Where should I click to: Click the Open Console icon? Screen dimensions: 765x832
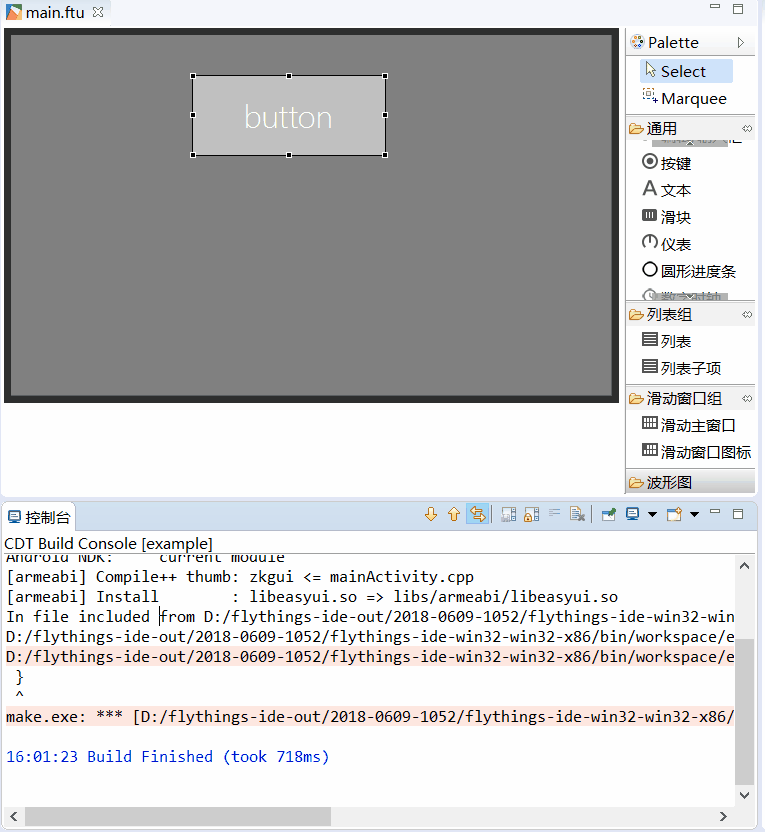pos(674,514)
